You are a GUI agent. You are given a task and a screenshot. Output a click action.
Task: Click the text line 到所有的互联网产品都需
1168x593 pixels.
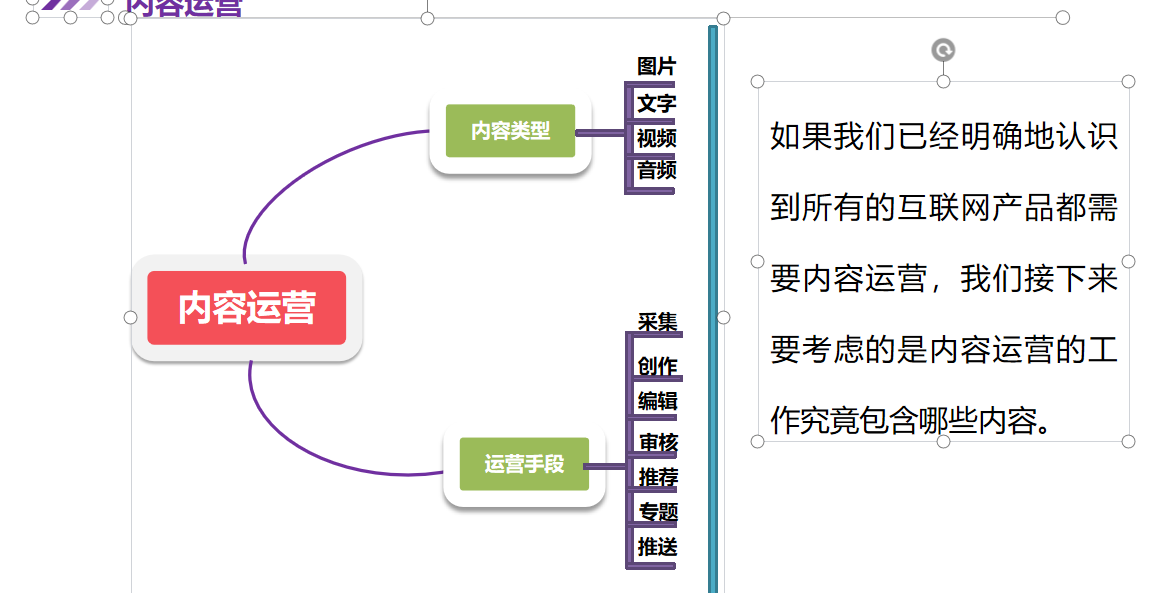point(944,208)
